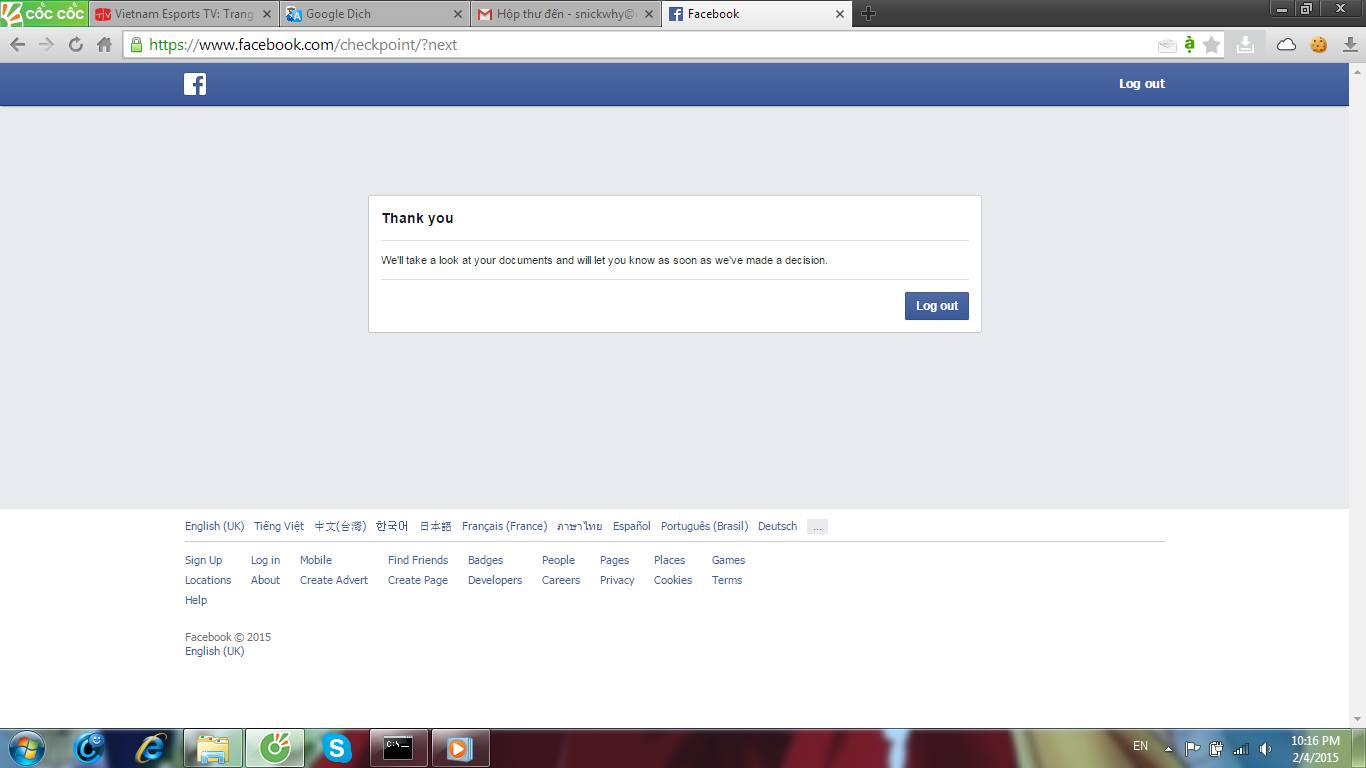1366x768 pixels.
Task: Switch to Vietnam Esports TV tab
Action: pyautogui.click(x=183, y=14)
